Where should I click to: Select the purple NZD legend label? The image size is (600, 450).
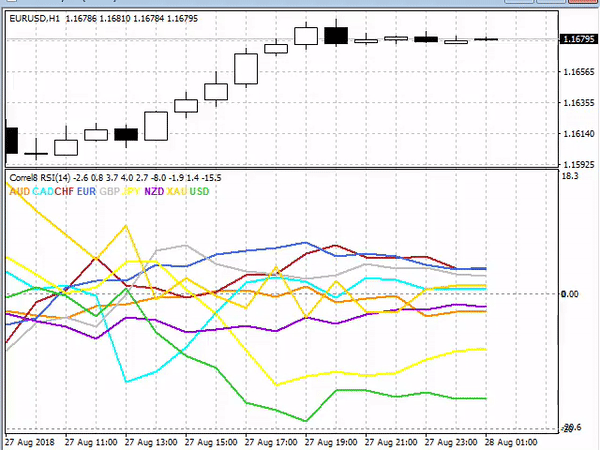154,190
